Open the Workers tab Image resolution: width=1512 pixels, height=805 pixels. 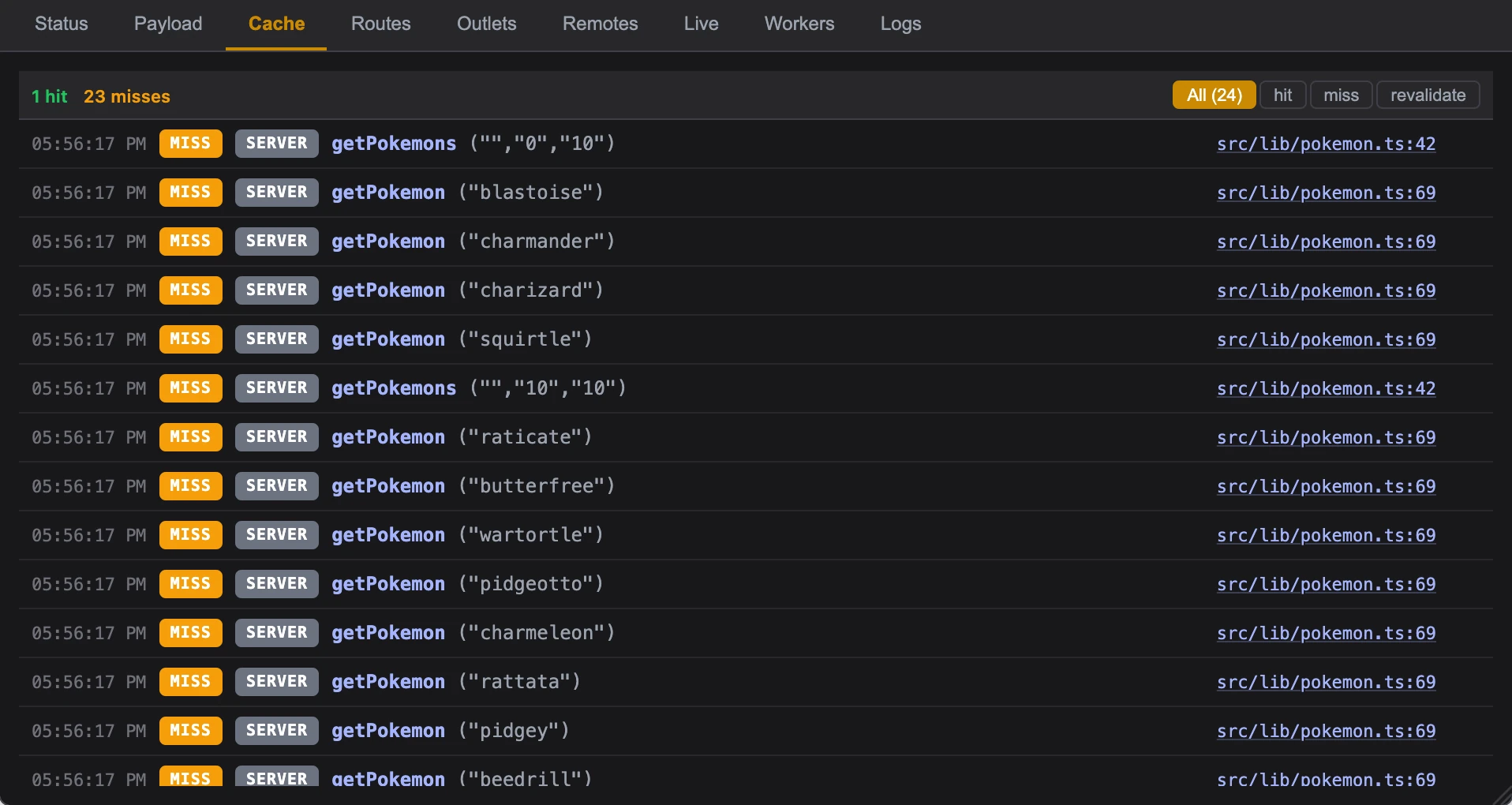click(799, 24)
